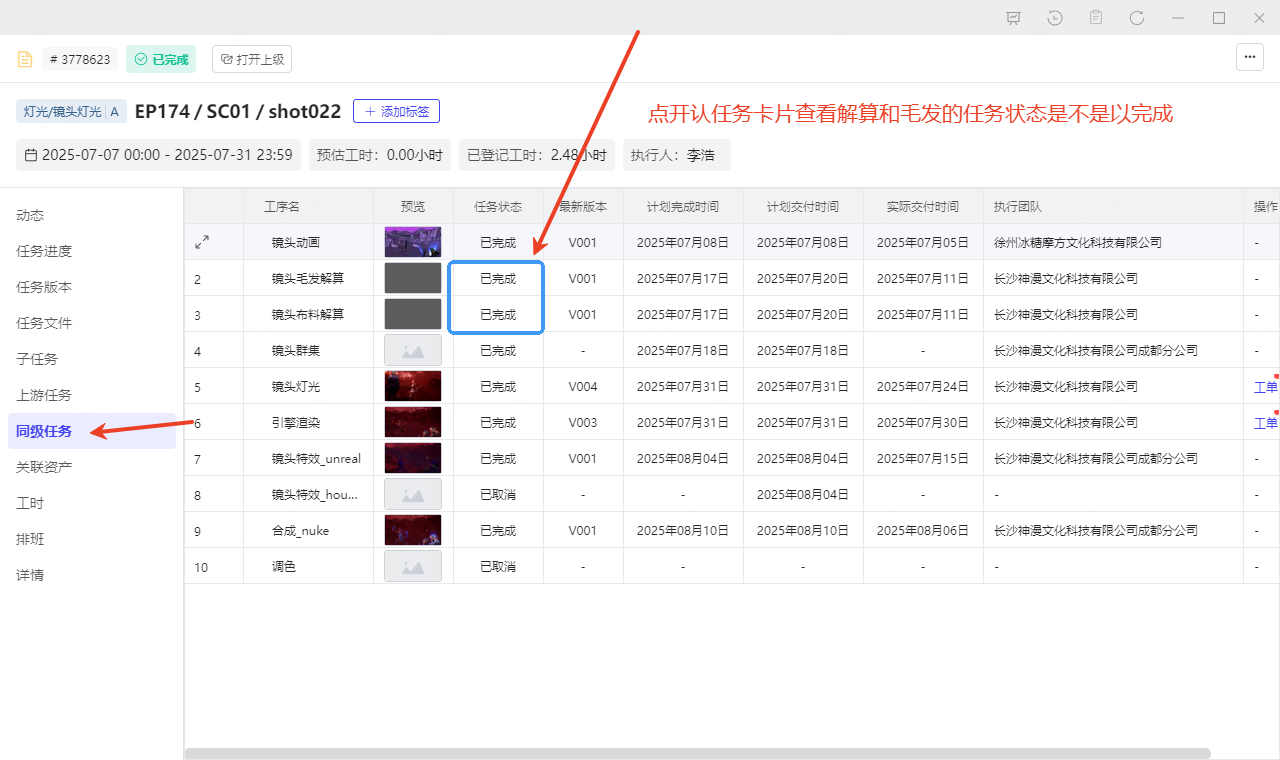This screenshot has height=760, width=1280.
Task: Click the date range field with calendar icon
Action: pos(158,155)
